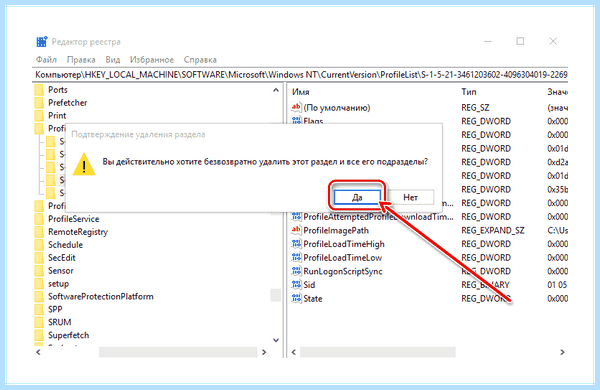Click tree pane vertical scrollbar thumb
The image size is (600, 390).
click(x=276, y=295)
